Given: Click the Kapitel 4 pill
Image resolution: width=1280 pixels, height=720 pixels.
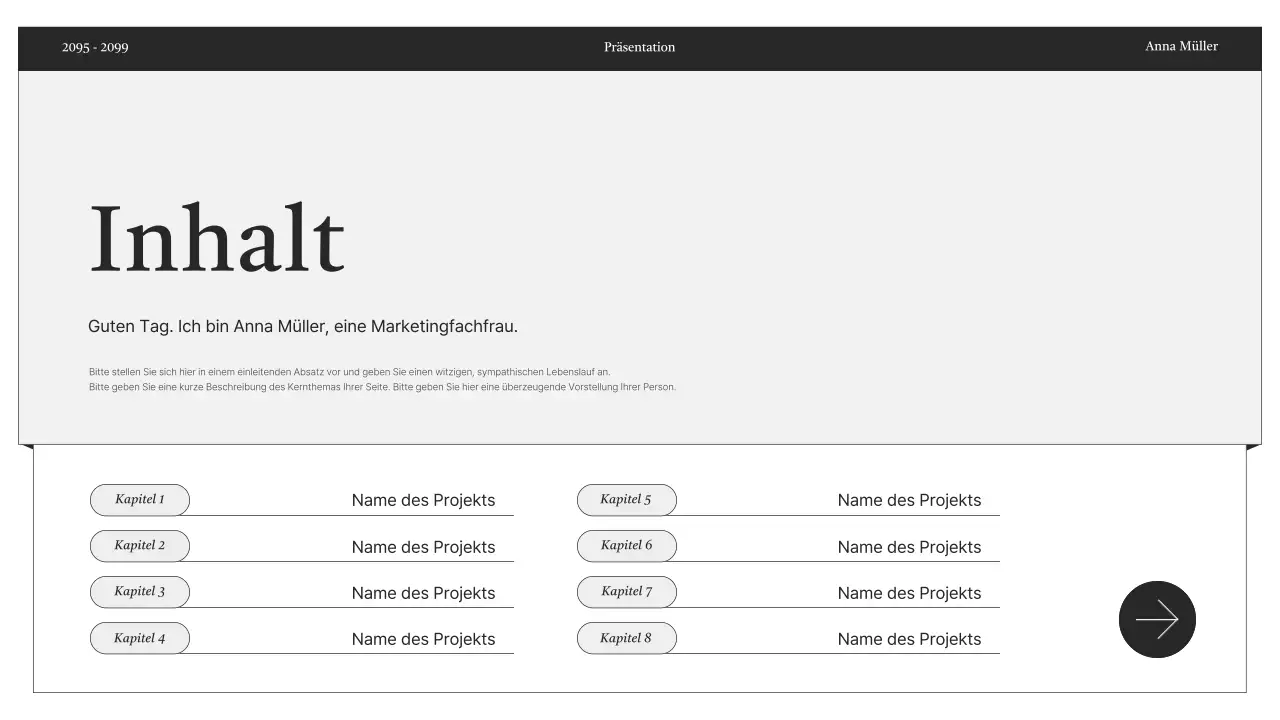Looking at the screenshot, I should pos(140,638).
